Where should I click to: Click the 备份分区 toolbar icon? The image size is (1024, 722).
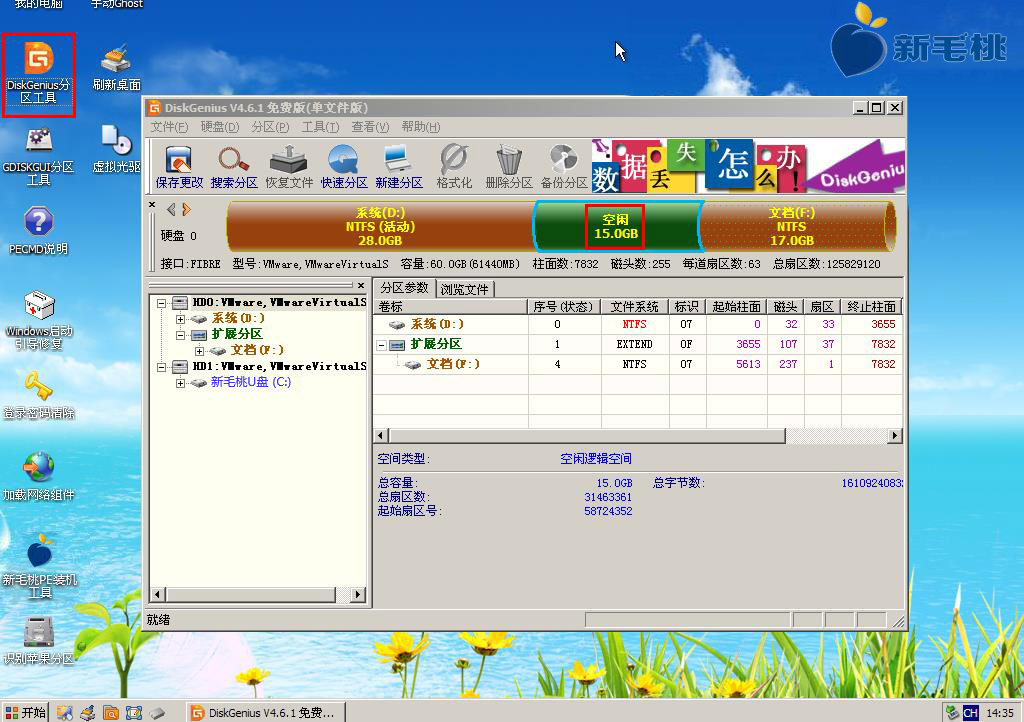pos(564,167)
